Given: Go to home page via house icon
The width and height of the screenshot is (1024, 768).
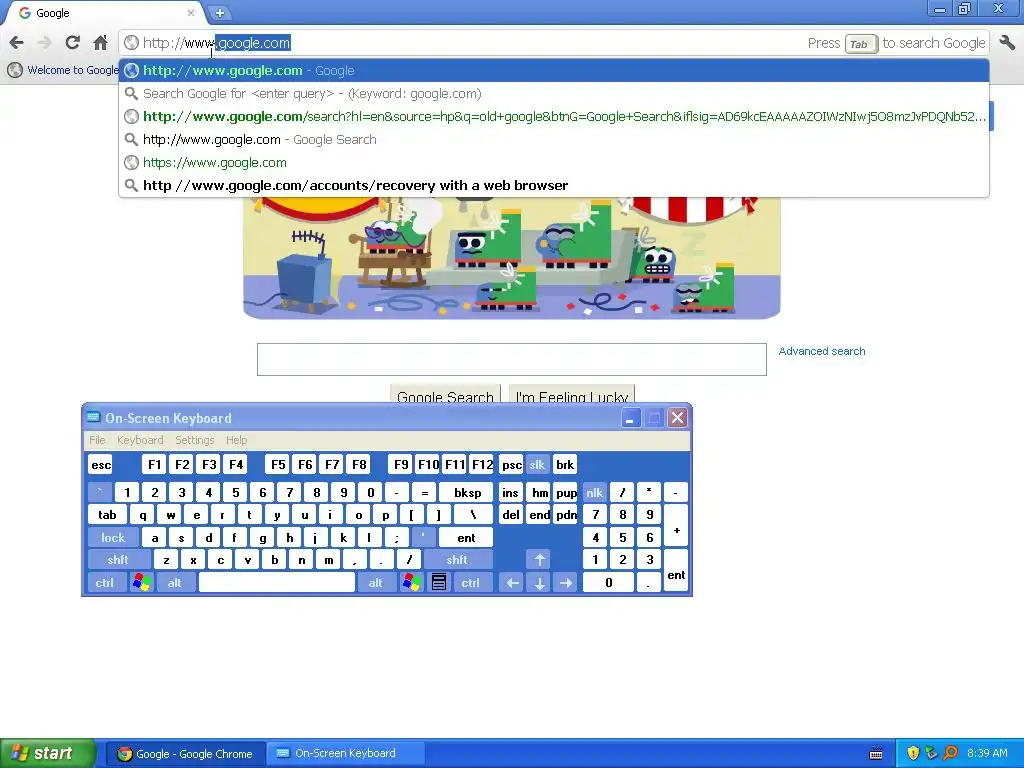Looking at the screenshot, I should tap(100, 43).
